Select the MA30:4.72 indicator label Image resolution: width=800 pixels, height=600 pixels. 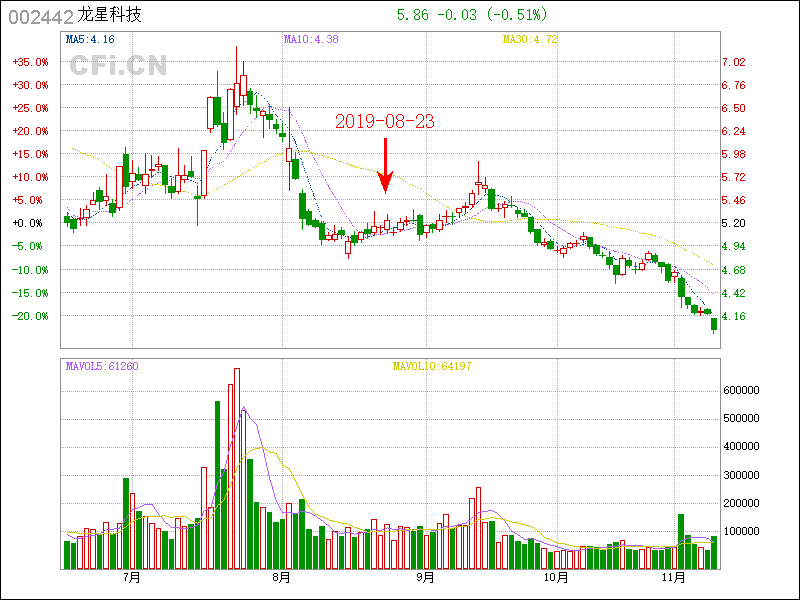tap(529, 40)
